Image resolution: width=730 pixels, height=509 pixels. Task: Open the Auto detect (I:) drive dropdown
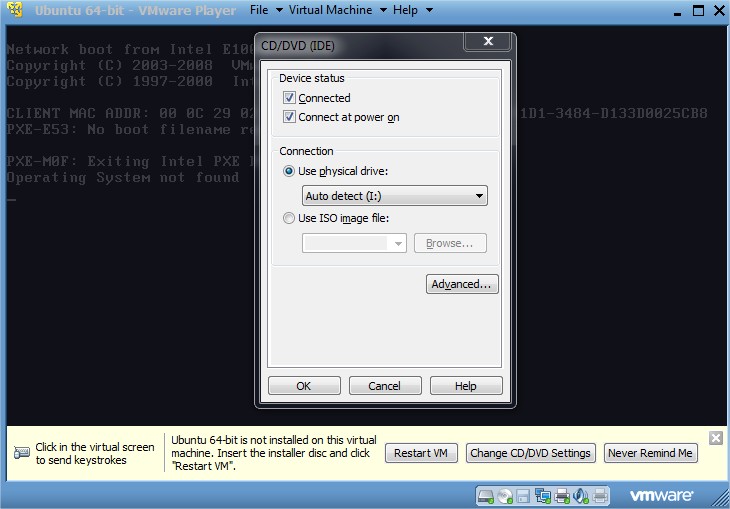394,196
